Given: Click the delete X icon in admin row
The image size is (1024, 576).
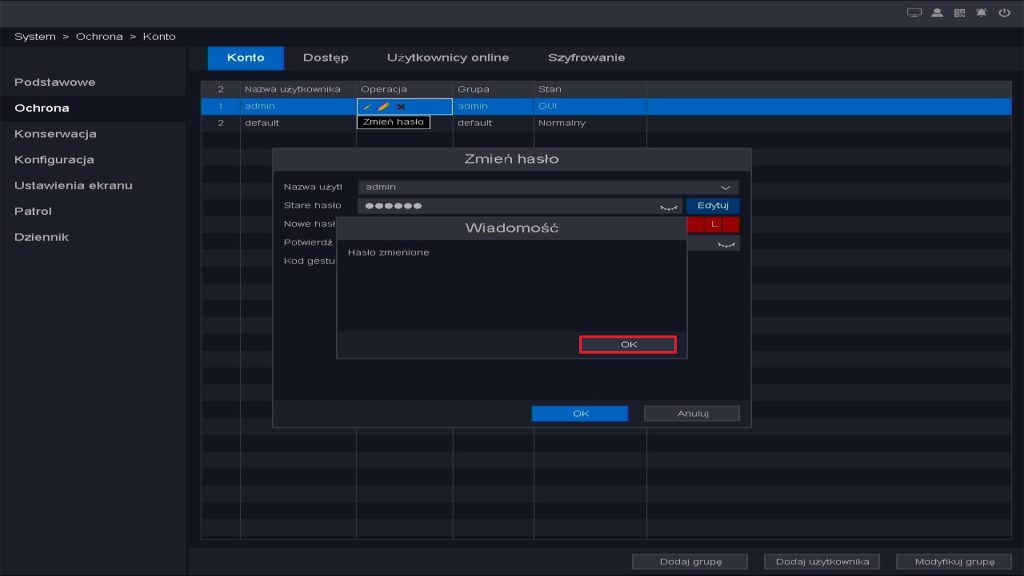Looking at the screenshot, I should (401, 107).
